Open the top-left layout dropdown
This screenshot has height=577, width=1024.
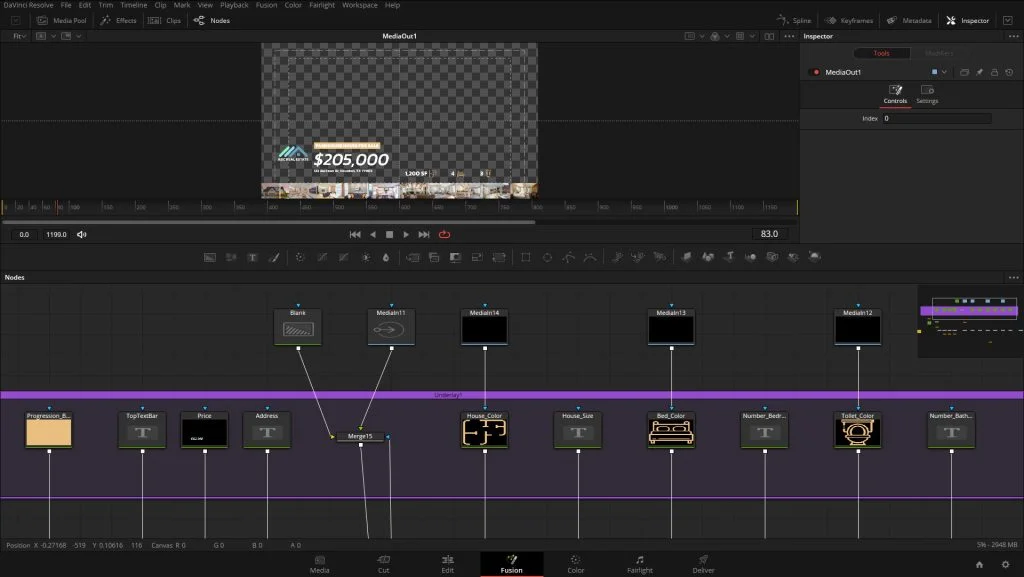(x=16, y=20)
